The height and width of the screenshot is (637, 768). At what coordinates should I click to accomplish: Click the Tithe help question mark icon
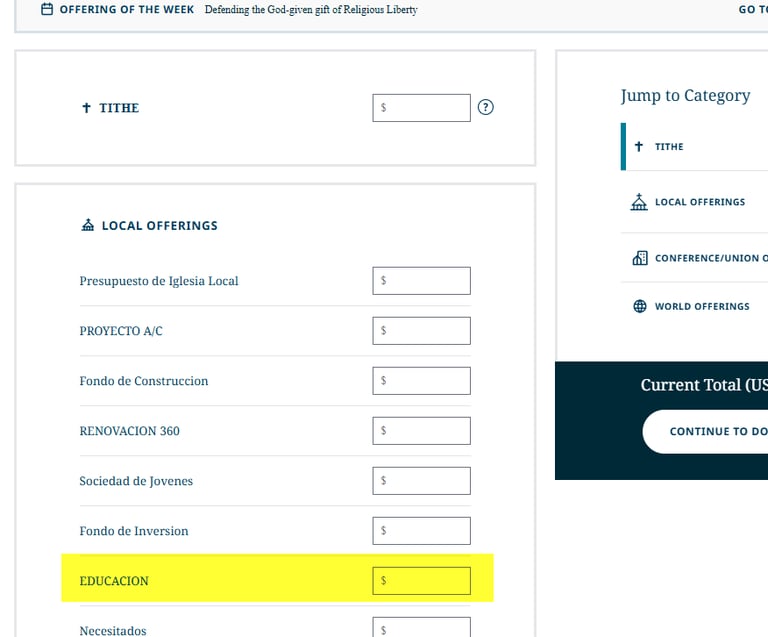tap(486, 108)
